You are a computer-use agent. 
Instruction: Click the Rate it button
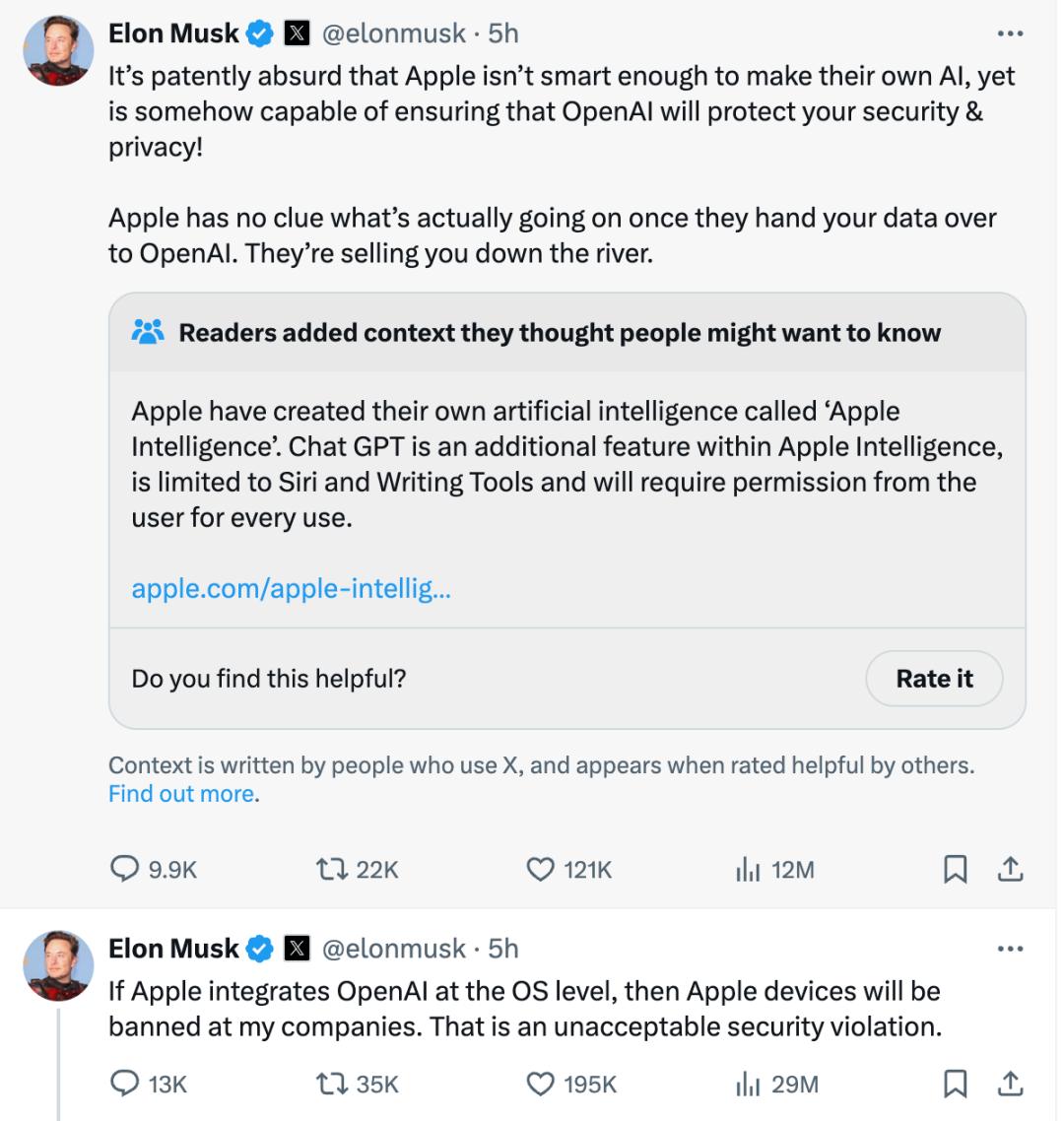[933, 679]
